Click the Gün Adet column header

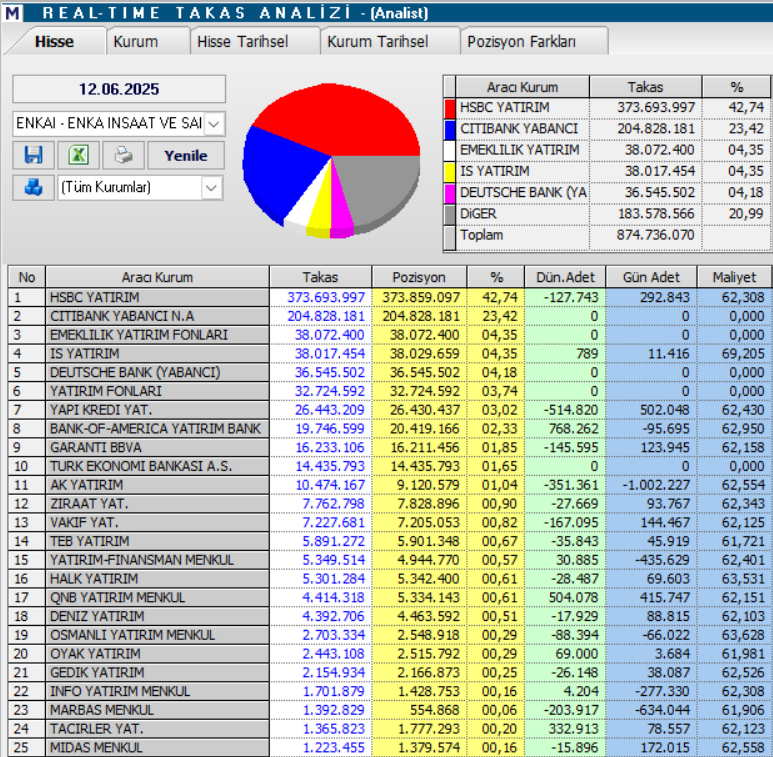651,277
